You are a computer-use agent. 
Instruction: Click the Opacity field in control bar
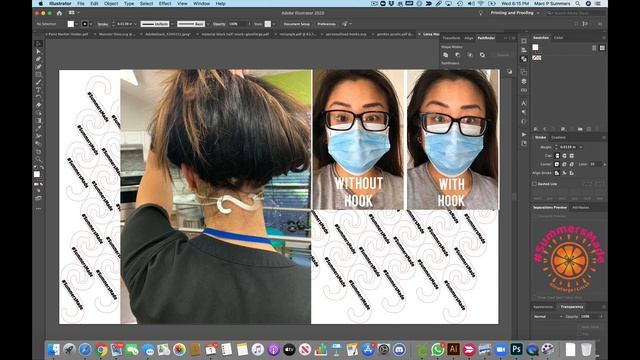[x=238, y=24]
